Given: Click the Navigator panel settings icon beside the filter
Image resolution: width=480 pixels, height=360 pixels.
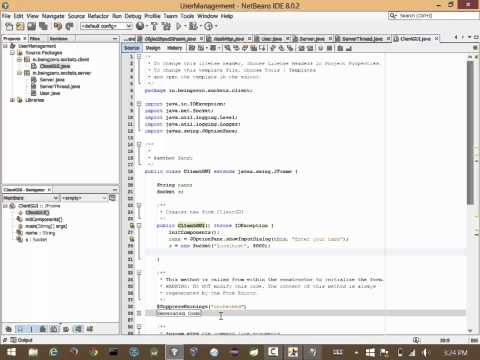Looking at the screenshot, I should coord(113,198).
